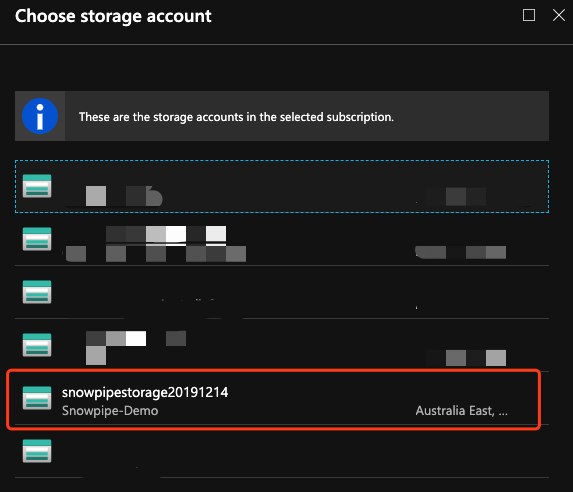
Task: Close the Choose storage account panel
Action: click(559, 15)
